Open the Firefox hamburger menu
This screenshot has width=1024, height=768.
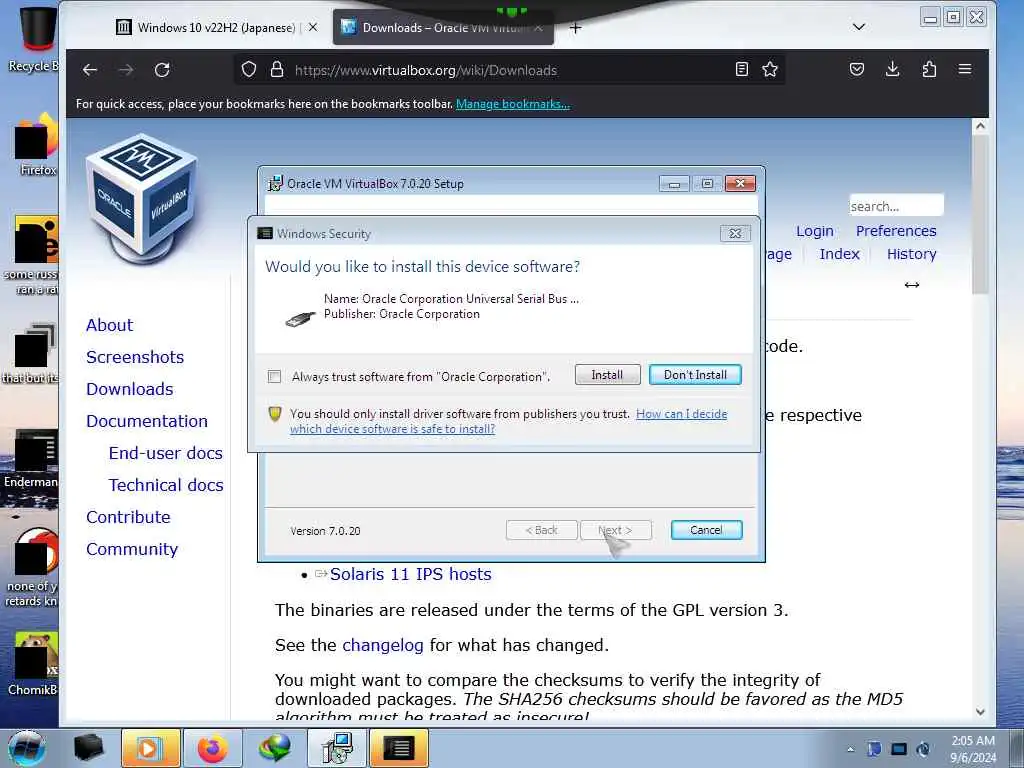point(965,69)
